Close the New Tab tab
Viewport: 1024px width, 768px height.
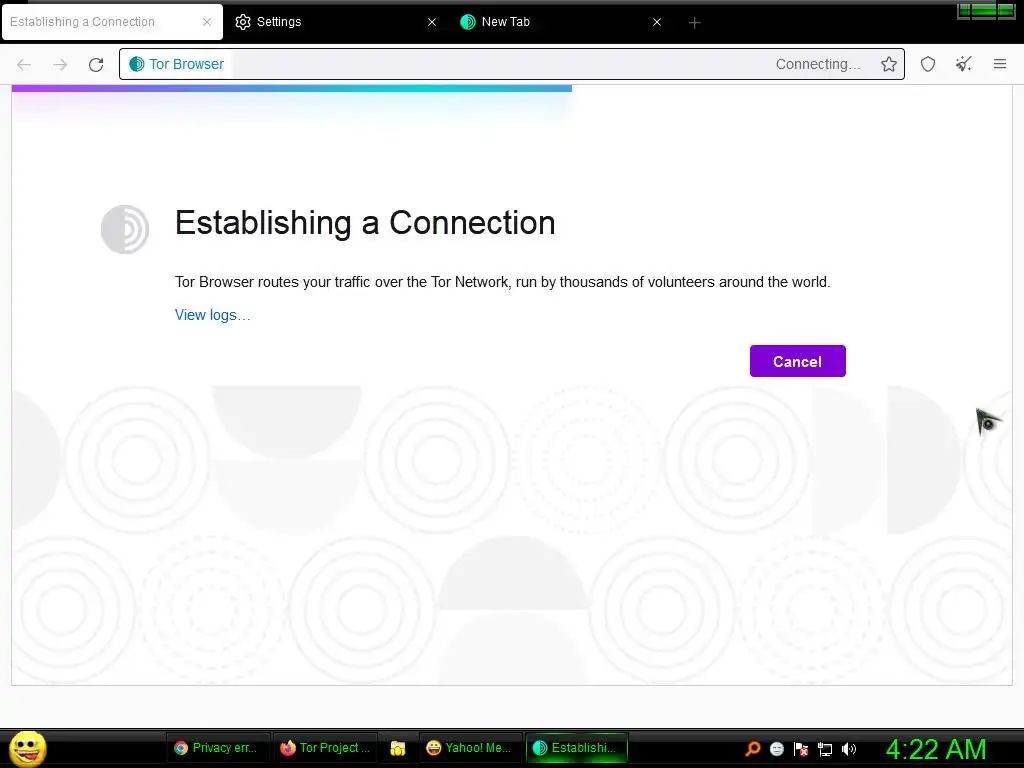point(657,22)
